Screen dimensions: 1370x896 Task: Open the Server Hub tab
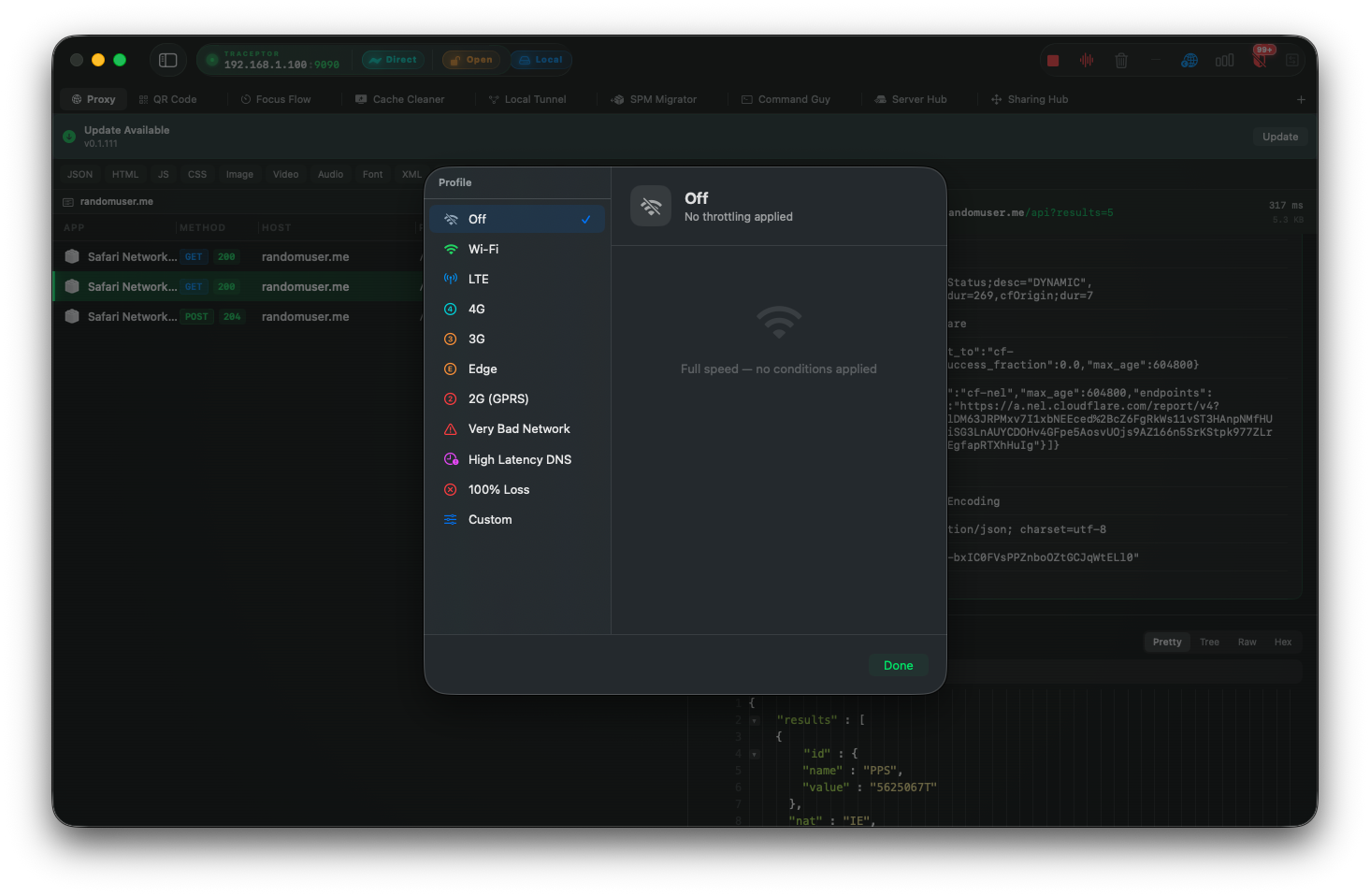click(x=911, y=99)
